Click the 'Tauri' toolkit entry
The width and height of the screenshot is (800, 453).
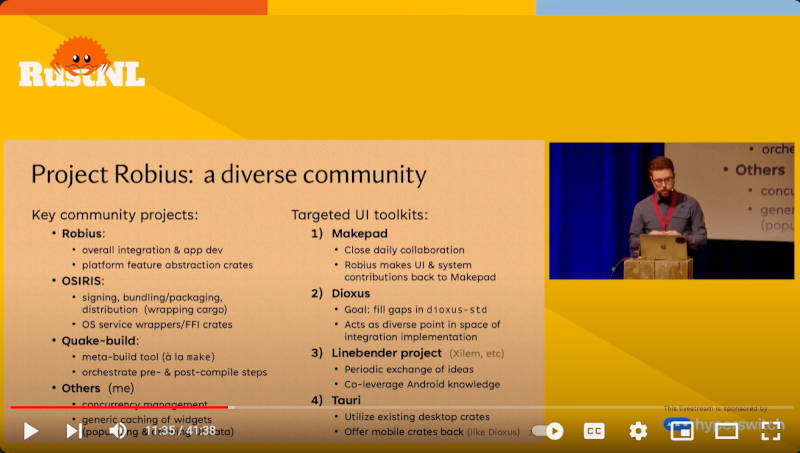click(x=346, y=400)
